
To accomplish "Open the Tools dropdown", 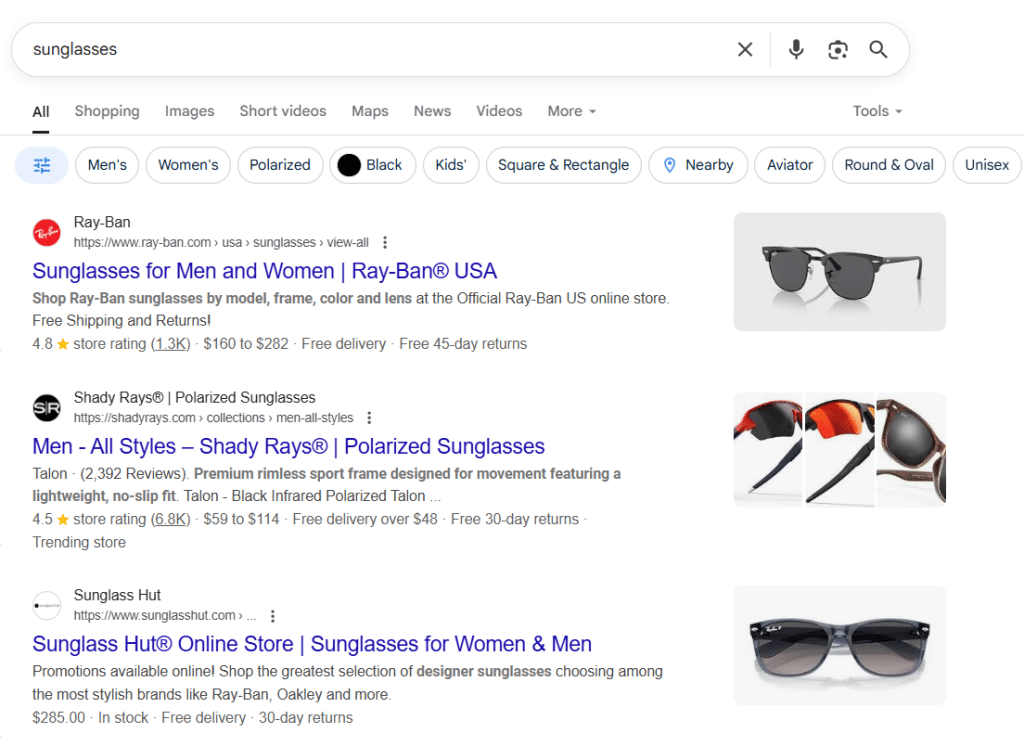I will [x=877, y=111].
